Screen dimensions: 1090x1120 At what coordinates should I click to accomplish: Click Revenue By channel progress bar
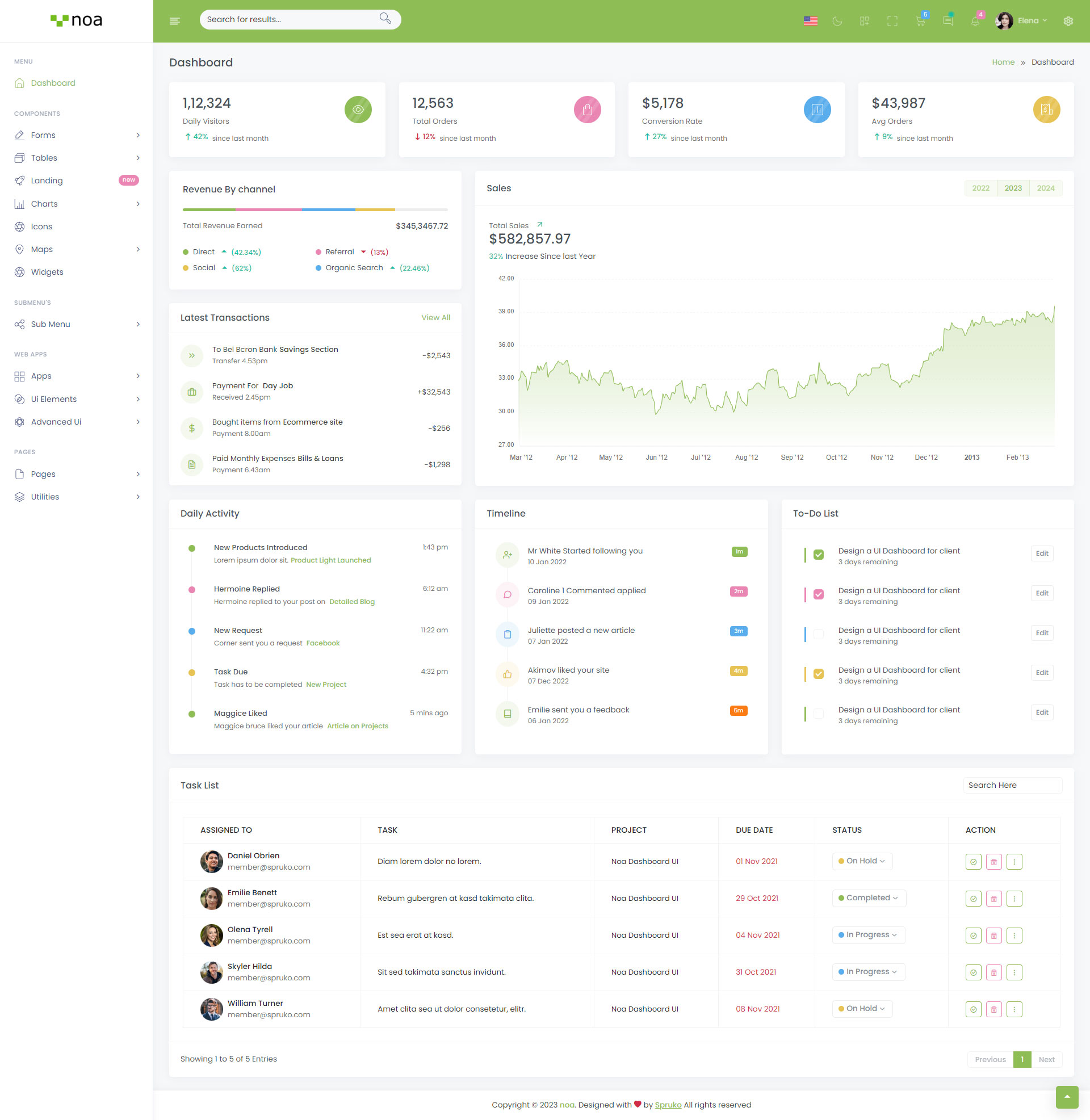point(315,210)
